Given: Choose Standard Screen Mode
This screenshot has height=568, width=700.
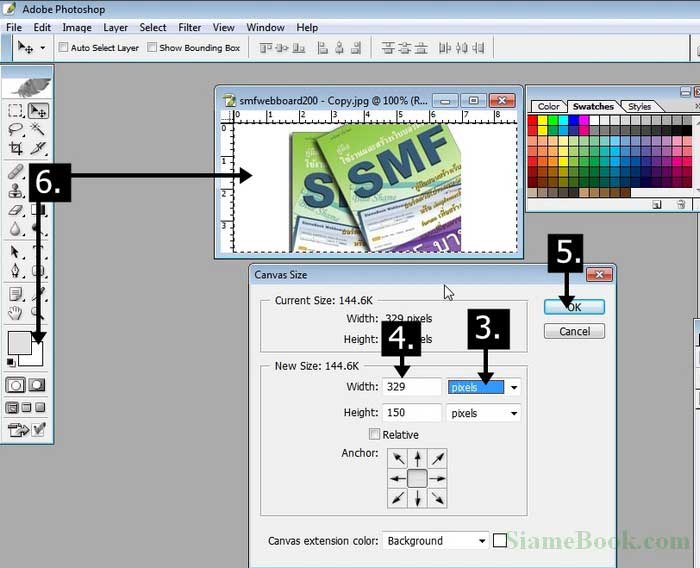Looking at the screenshot, I should click(x=12, y=407).
